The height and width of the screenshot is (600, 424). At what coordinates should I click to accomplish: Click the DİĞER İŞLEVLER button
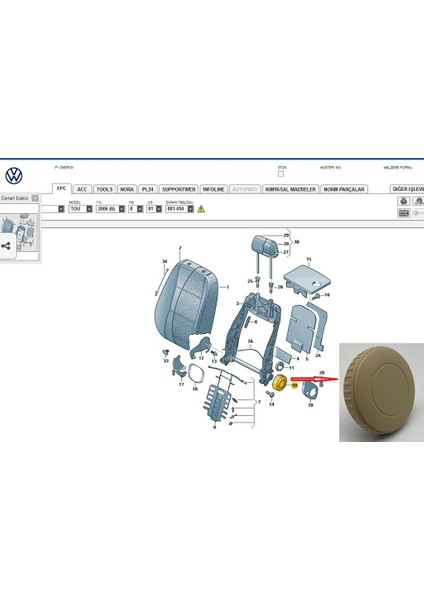(x=407, y=189)
